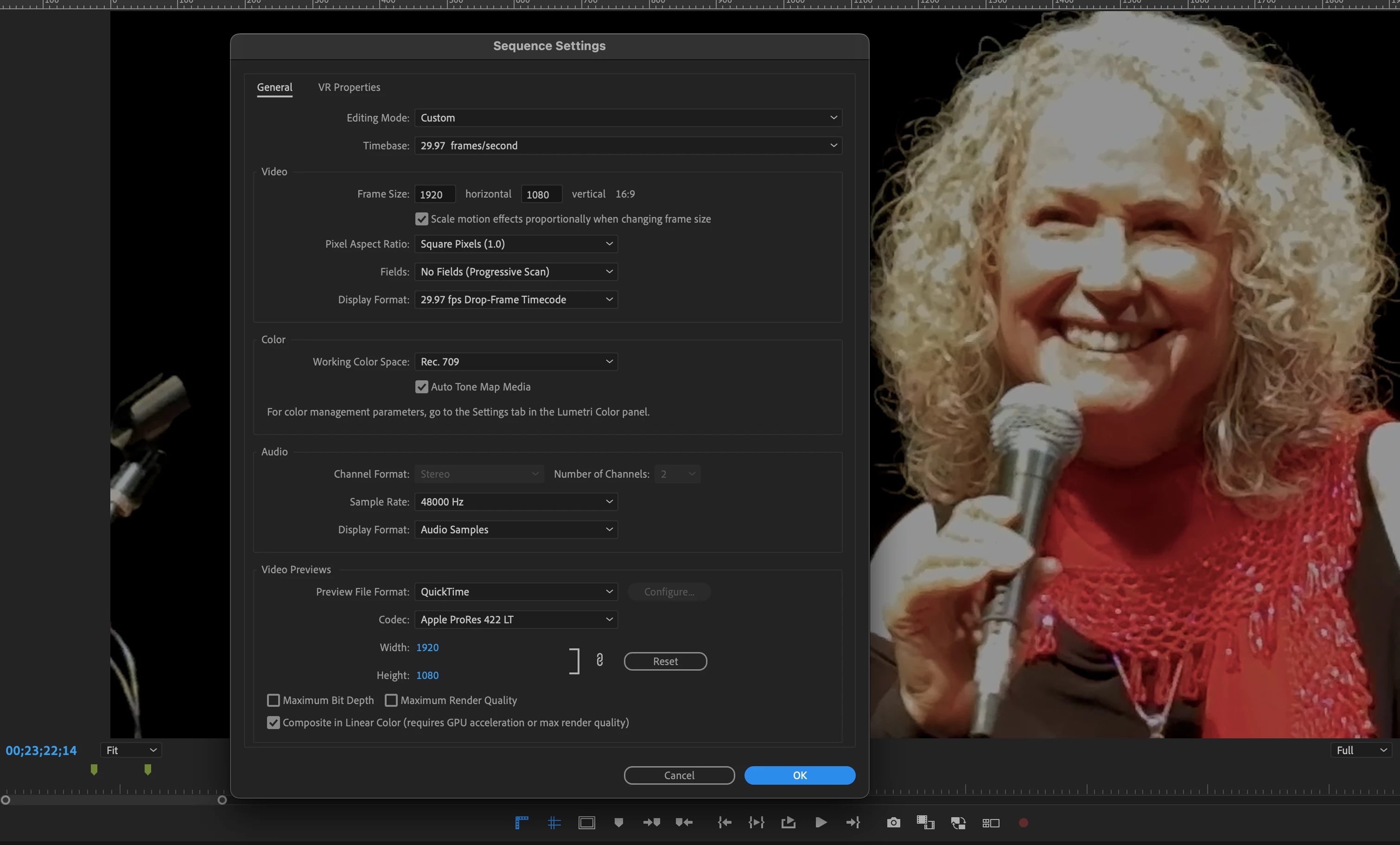The width and height of the screenshot is (1400, 845).
Task: Uncheck Scale motion effects proportionally checkbox
Action: click(421, 219)
